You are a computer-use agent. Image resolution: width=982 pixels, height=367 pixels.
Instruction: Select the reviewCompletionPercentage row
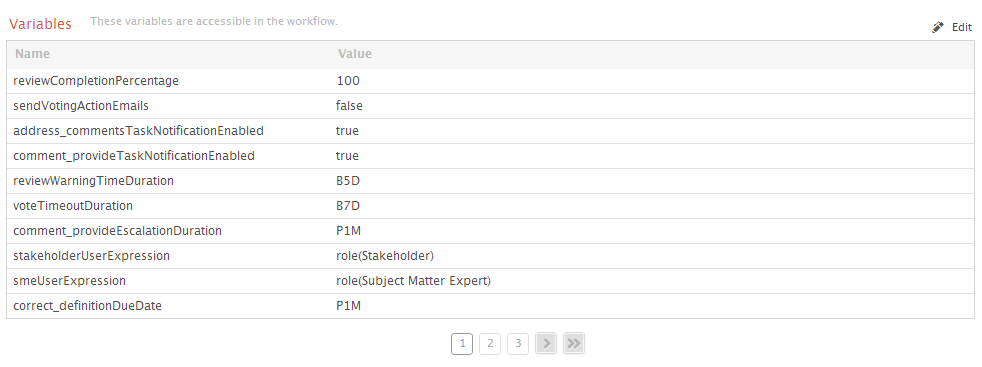(490, 81)
